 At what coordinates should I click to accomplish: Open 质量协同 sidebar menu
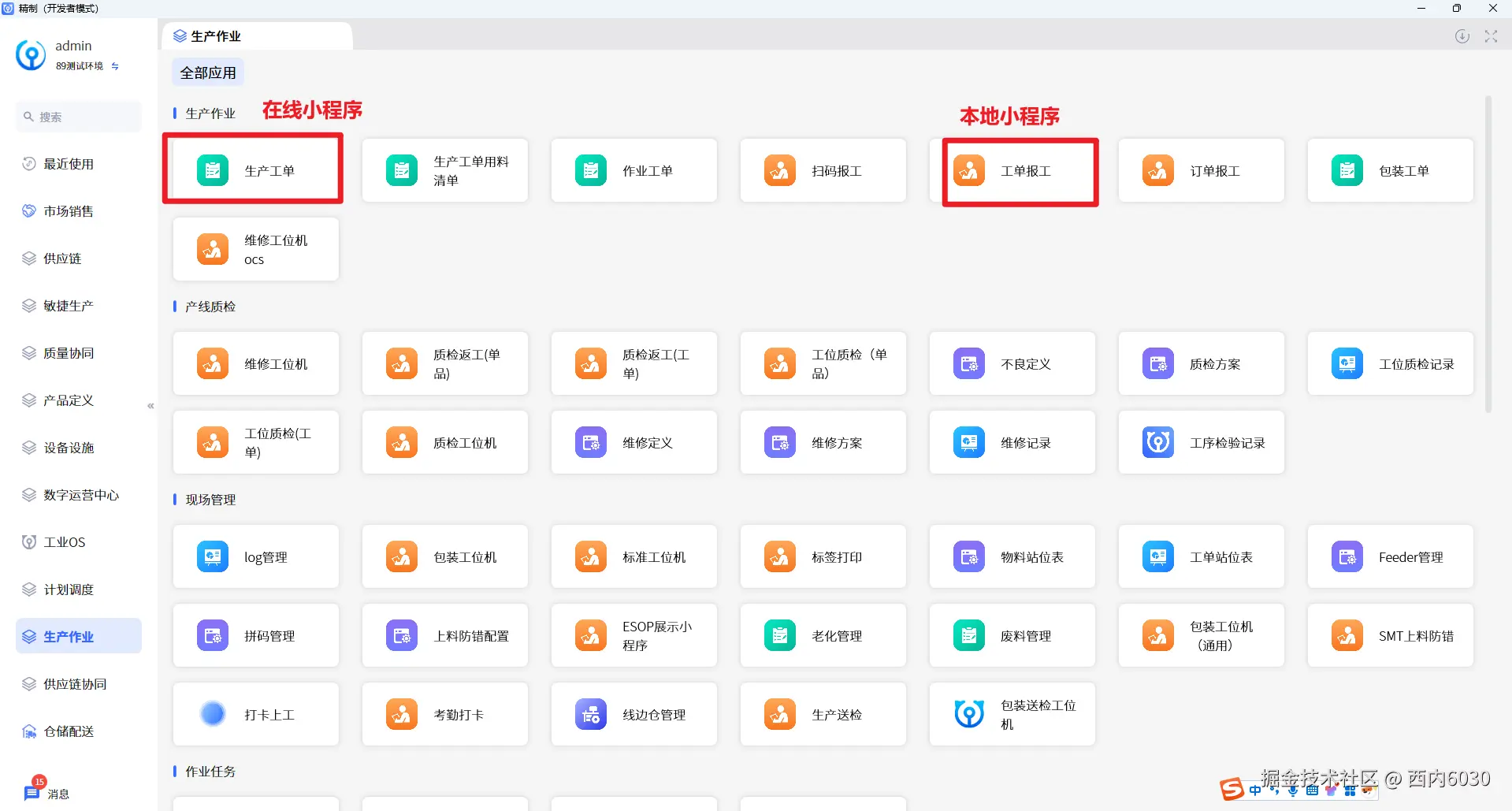pyautogui.click(x=79, y=353)
